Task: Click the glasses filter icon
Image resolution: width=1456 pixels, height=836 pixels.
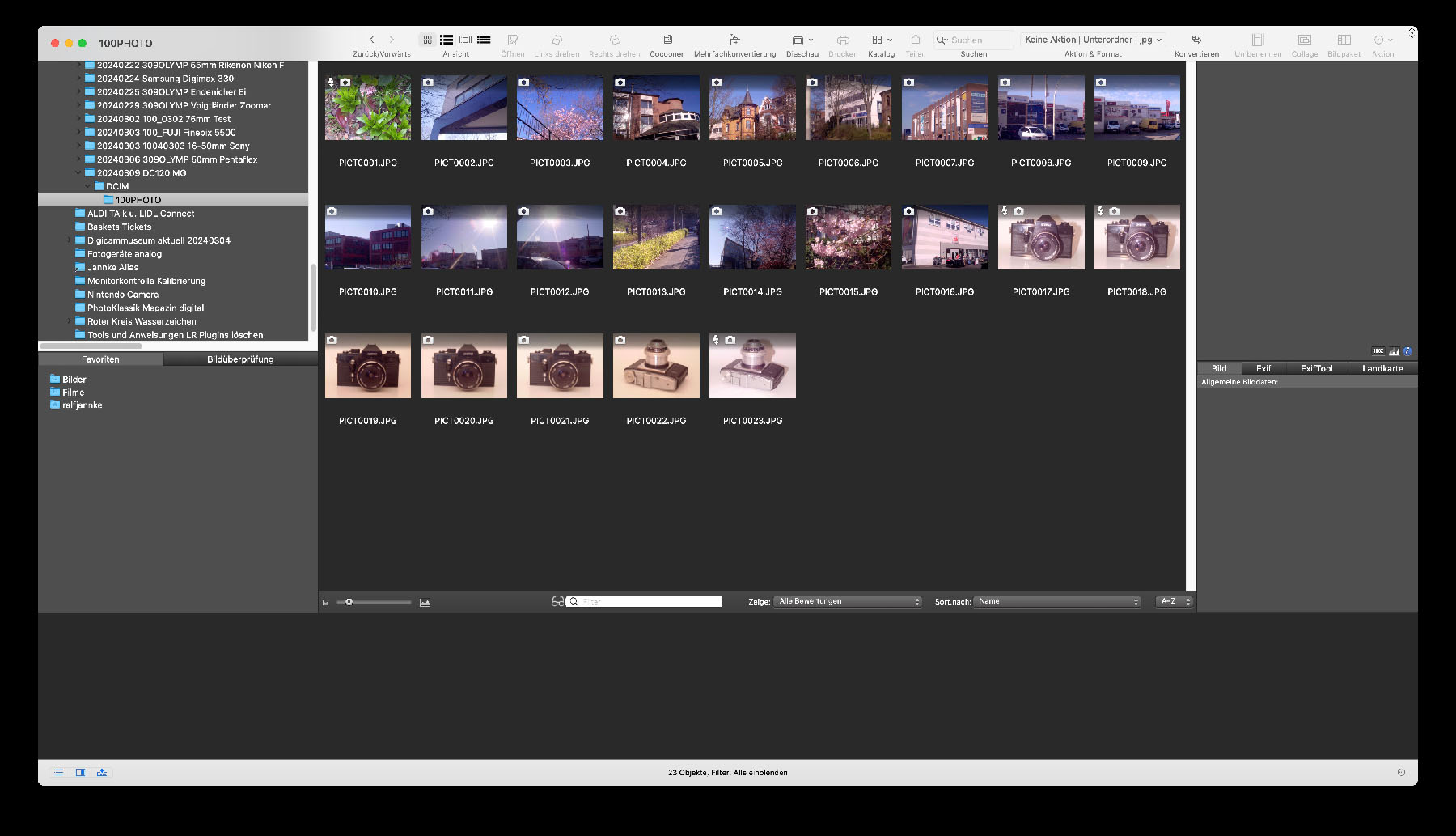Action: click(x=557, y=602)
